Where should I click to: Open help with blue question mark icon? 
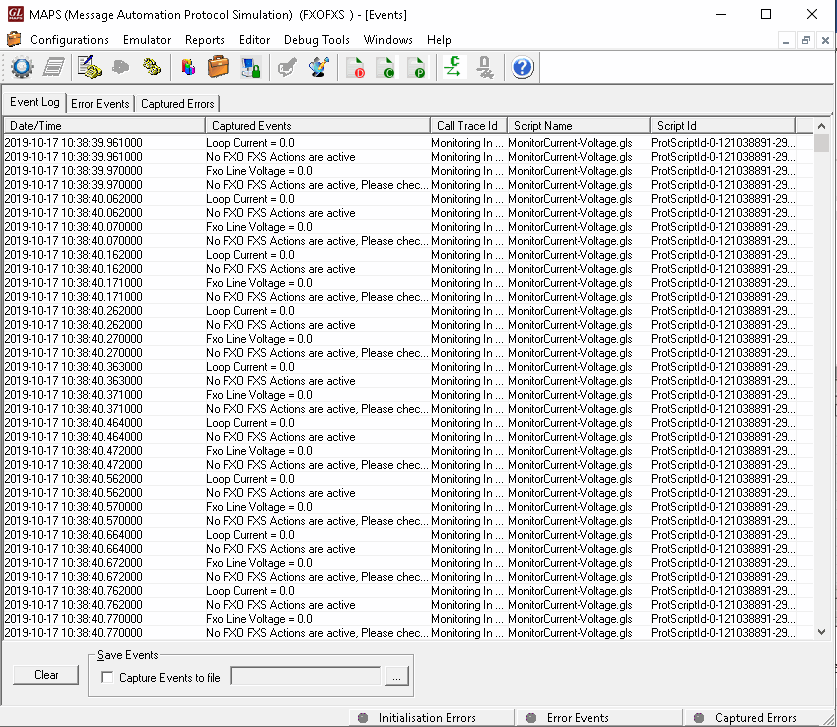pyautogui.click(x=522, y=68)
